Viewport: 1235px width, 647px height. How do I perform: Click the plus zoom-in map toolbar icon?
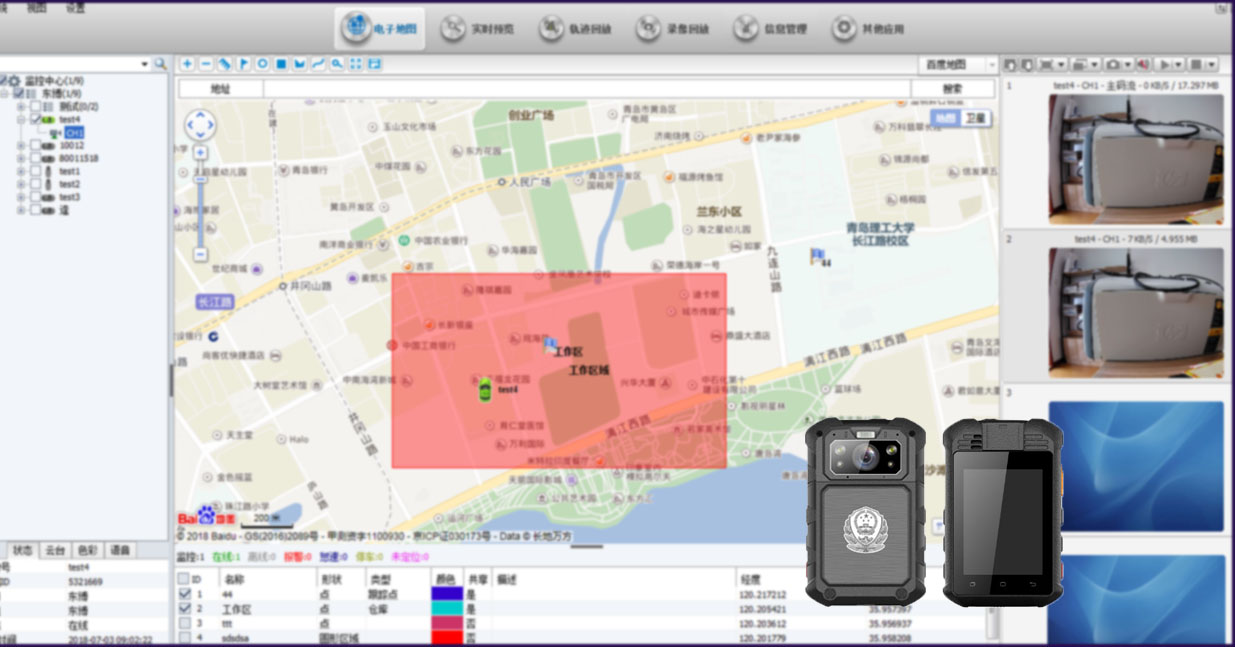187,64
